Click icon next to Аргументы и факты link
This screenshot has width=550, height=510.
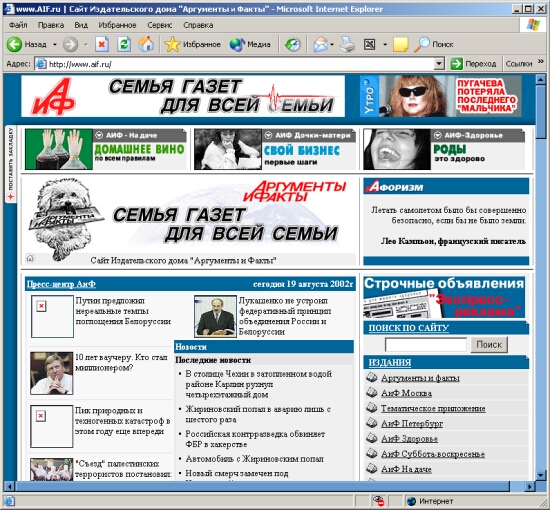tap(371, 377)
